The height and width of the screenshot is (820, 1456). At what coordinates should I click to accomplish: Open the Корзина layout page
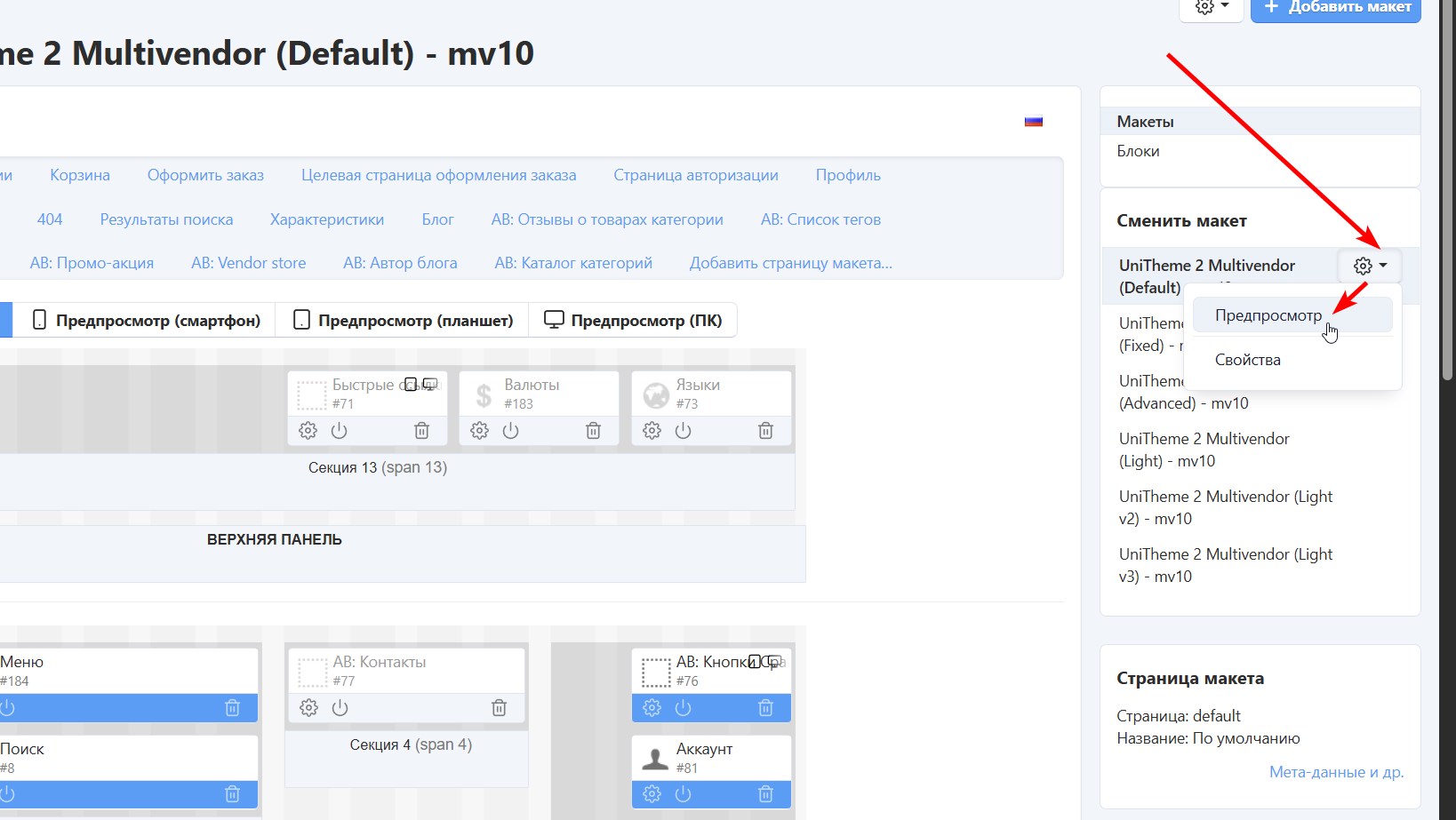[x=80, y=175]
